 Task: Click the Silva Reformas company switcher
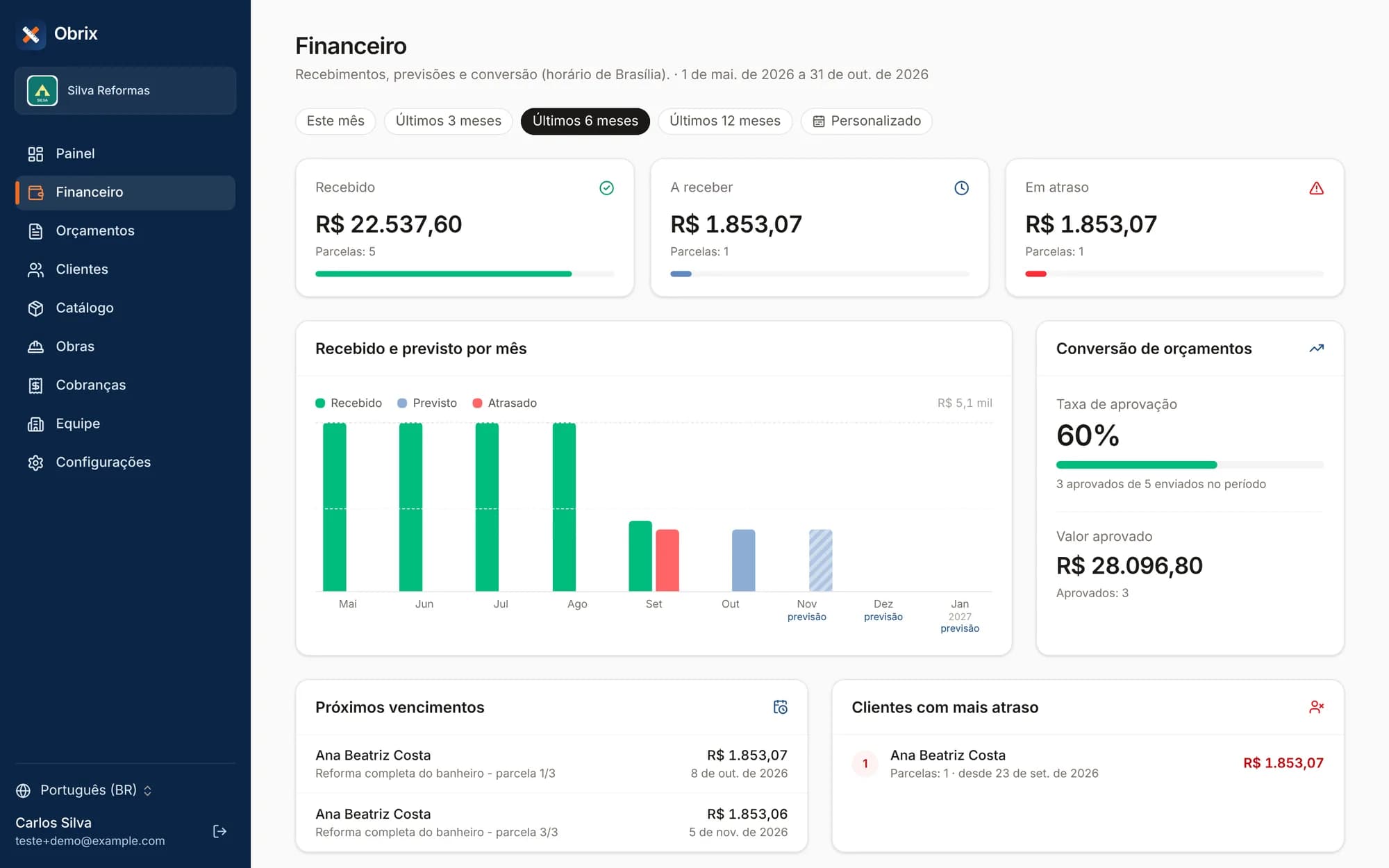(x=125, y=91)
